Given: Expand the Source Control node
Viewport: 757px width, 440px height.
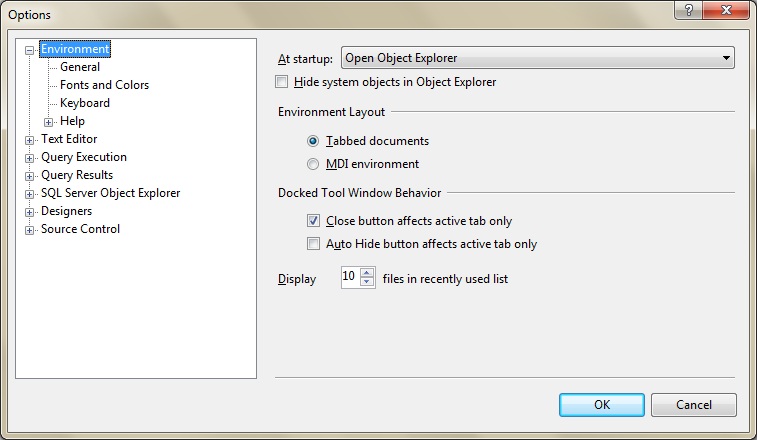Looking at the screenshot, I should pyautogui.click(x=29, y=230).
